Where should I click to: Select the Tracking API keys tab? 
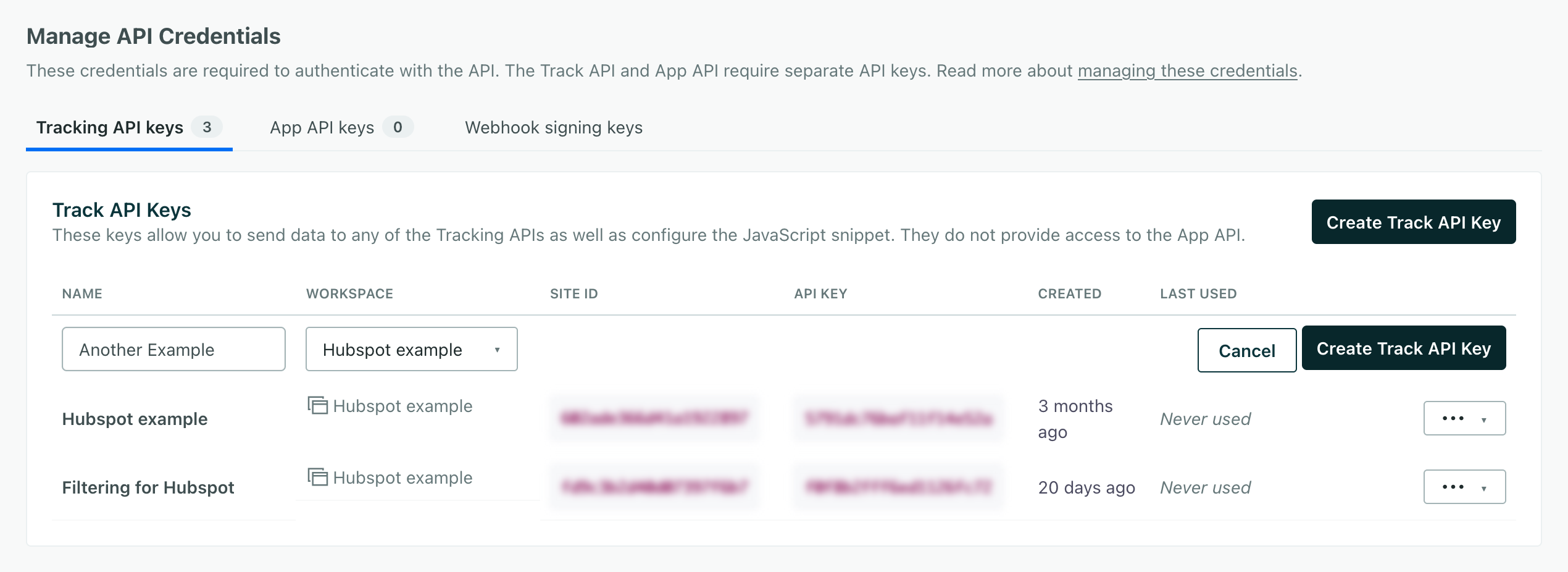coord(109,127)
